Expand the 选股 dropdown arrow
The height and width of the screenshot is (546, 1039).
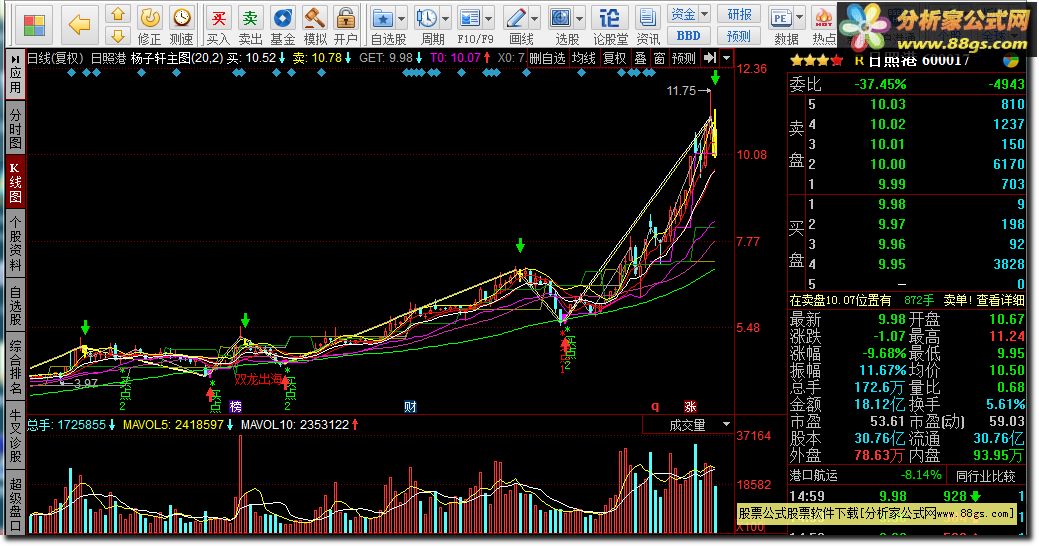click(x=580, y=19)
